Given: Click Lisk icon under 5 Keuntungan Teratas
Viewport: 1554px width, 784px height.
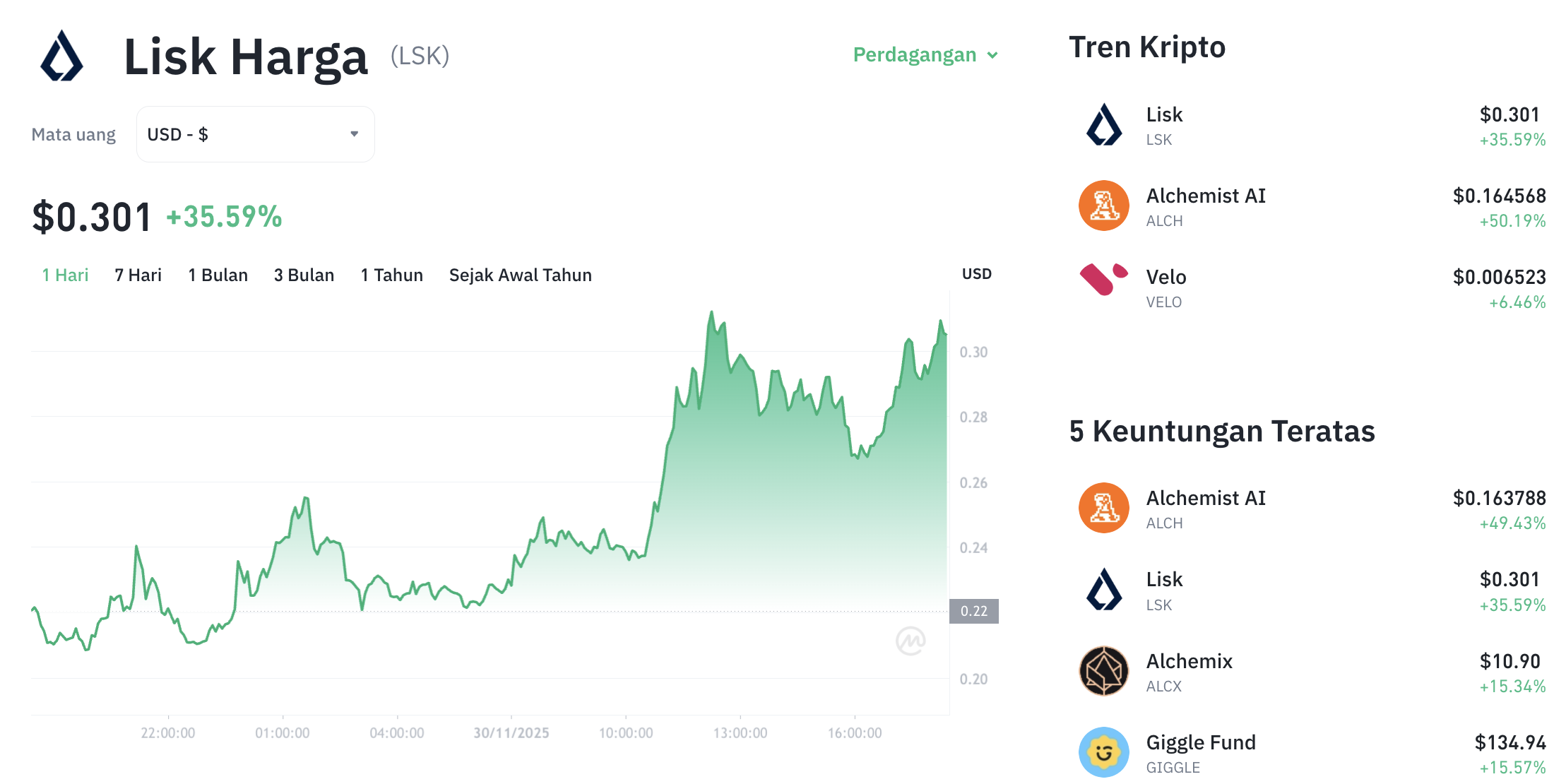Looking at the screenshot, I should (1103, 590).
